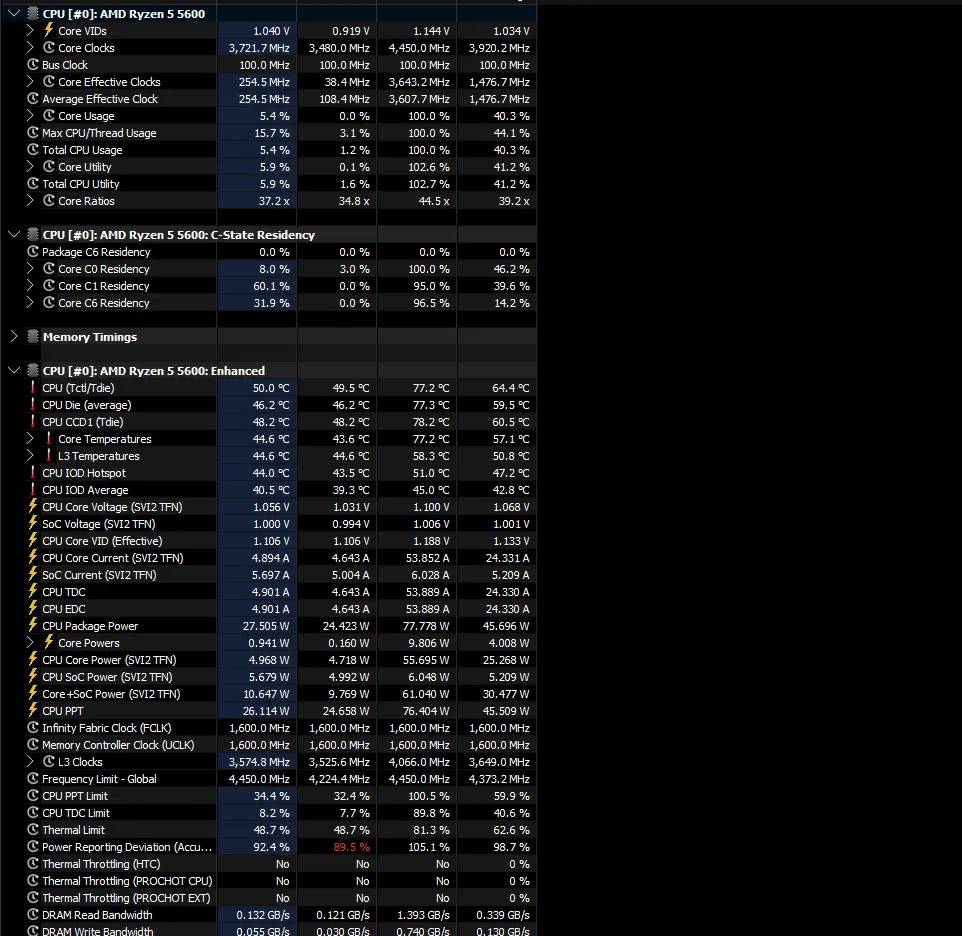Click the clock icon beside Frequency Limit - Global

[x=33, y=778]
